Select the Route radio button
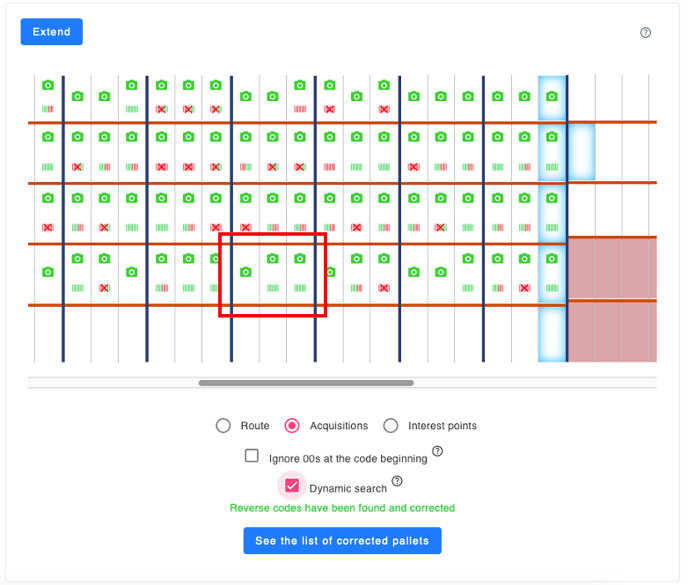Screen dimensions: 688x585 [x=223, y=426]
